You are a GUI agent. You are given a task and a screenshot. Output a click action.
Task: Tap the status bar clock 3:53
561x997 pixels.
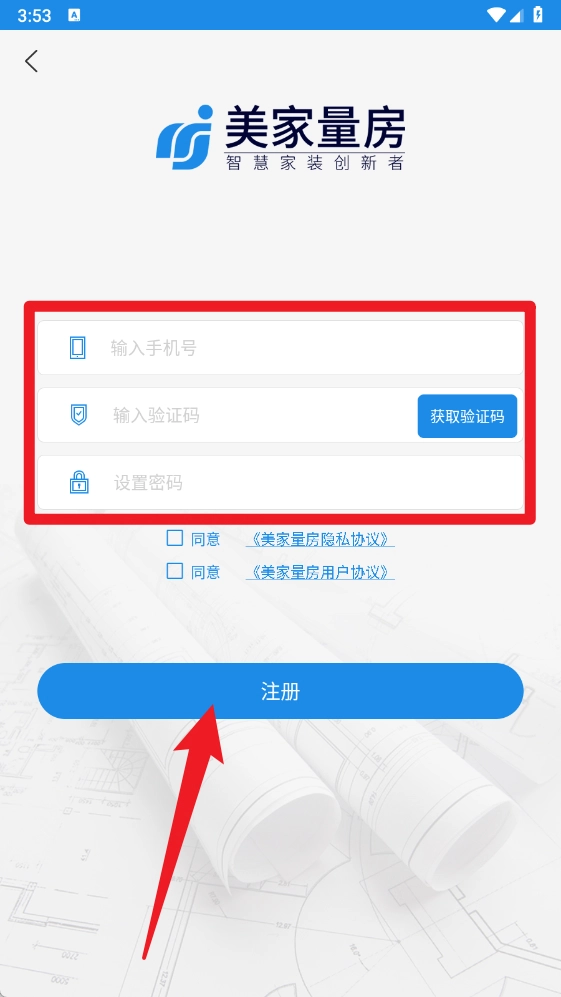pyautogui.click(x=34, y=15)
